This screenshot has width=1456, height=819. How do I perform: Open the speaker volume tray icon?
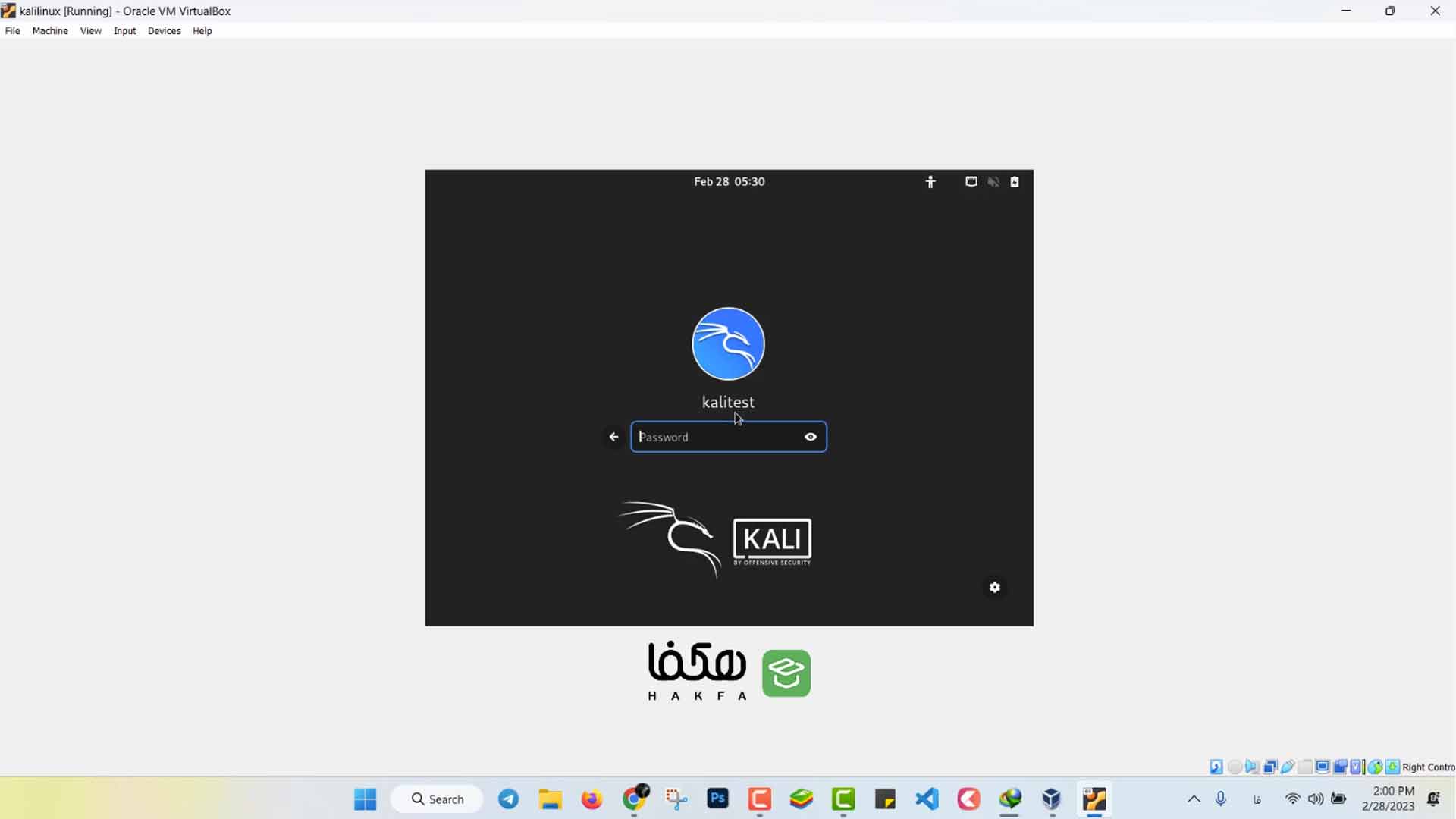point(1316,799)
